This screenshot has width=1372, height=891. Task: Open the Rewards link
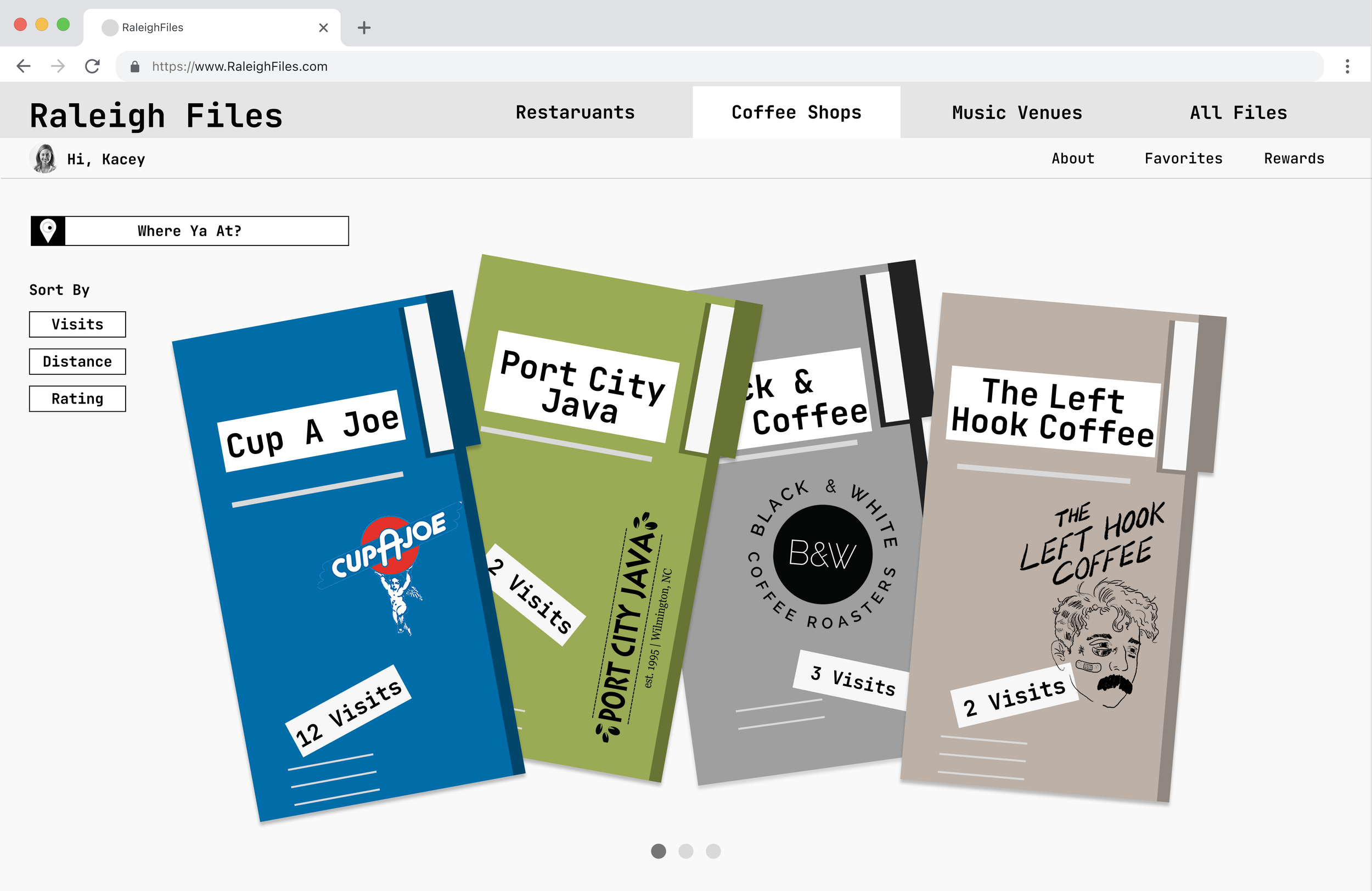tap(1294, 159)
